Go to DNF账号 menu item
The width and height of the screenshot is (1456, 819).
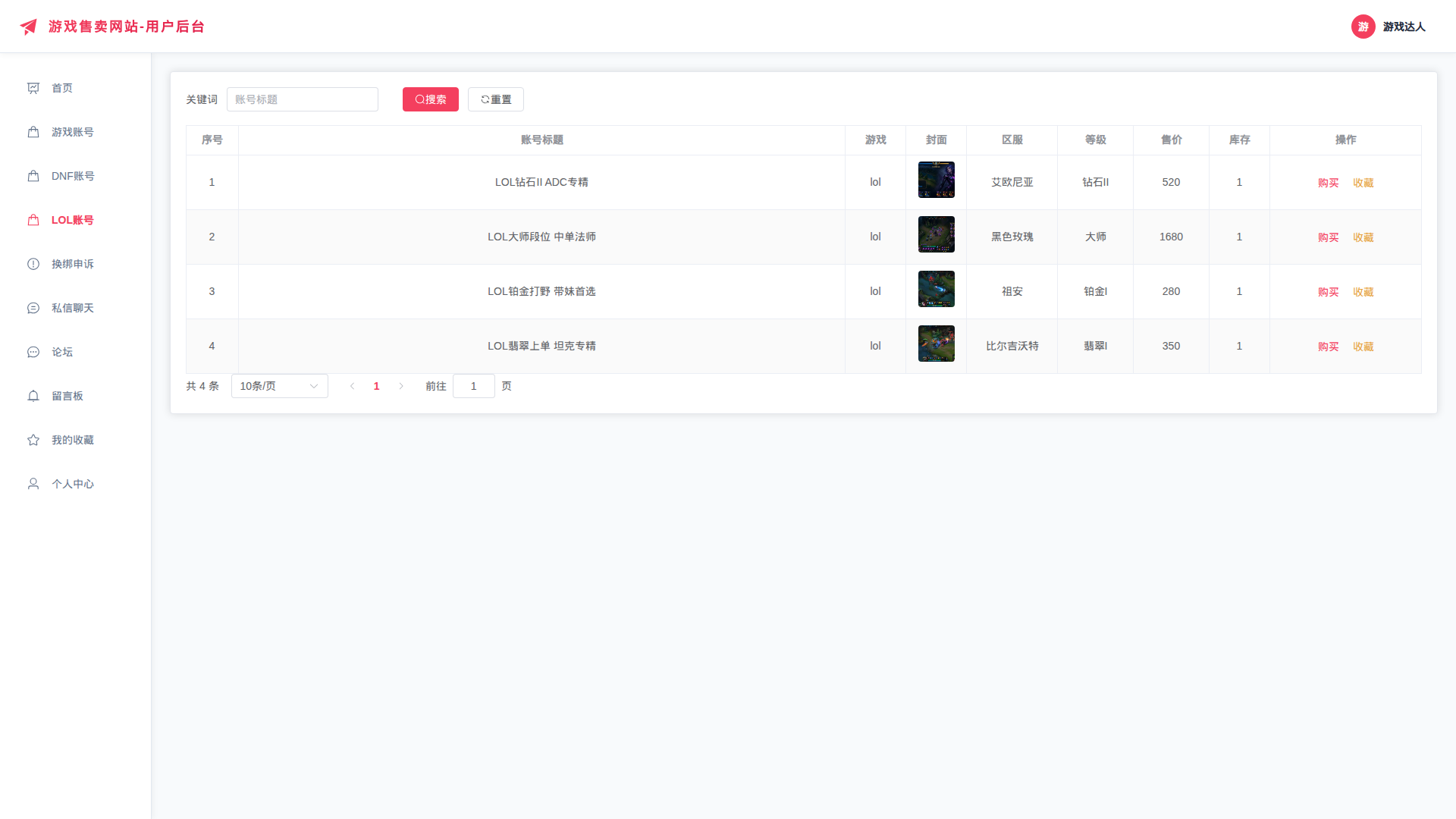75,176
